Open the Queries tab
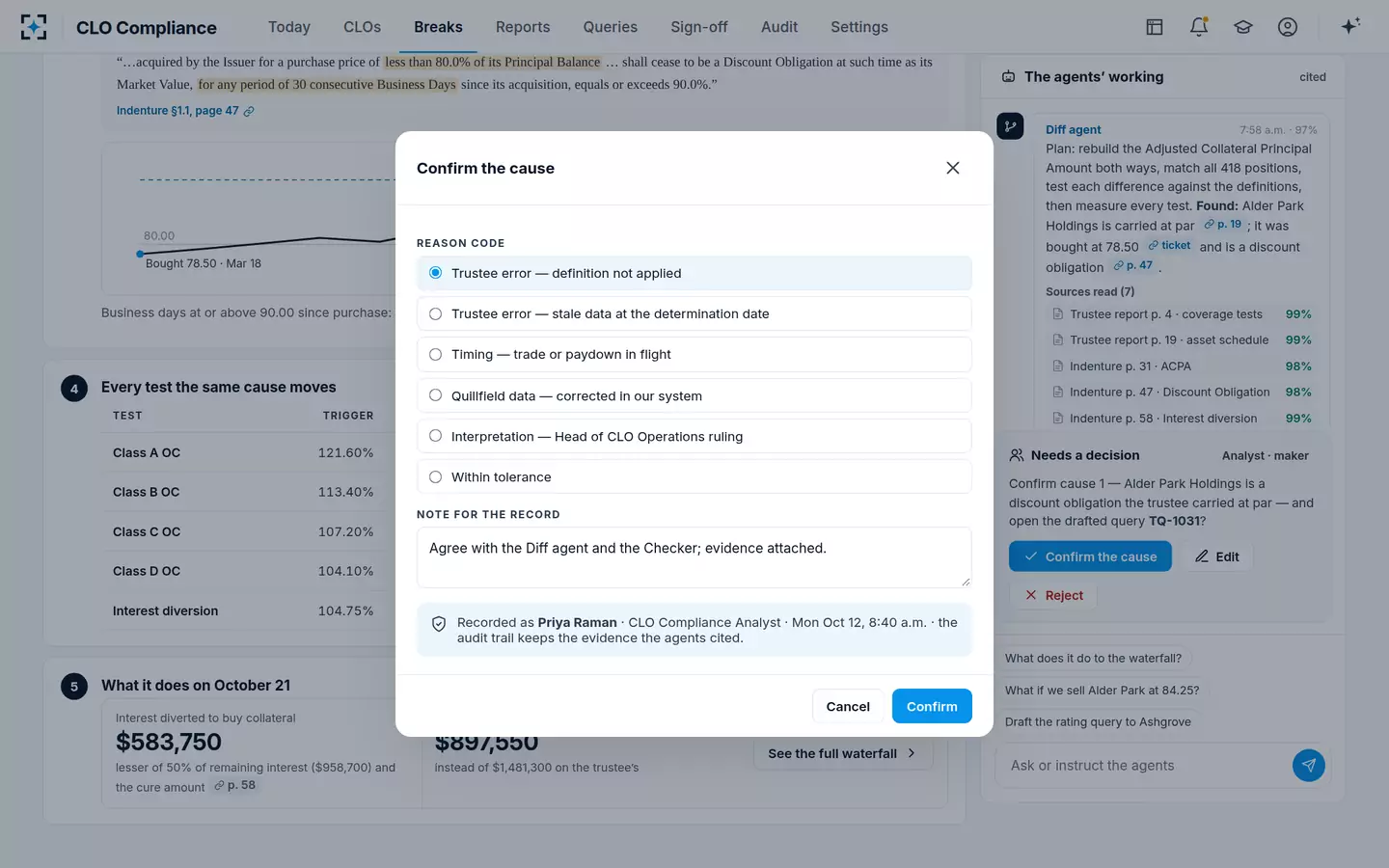The image size is (1389, 868). click(611, 27)
